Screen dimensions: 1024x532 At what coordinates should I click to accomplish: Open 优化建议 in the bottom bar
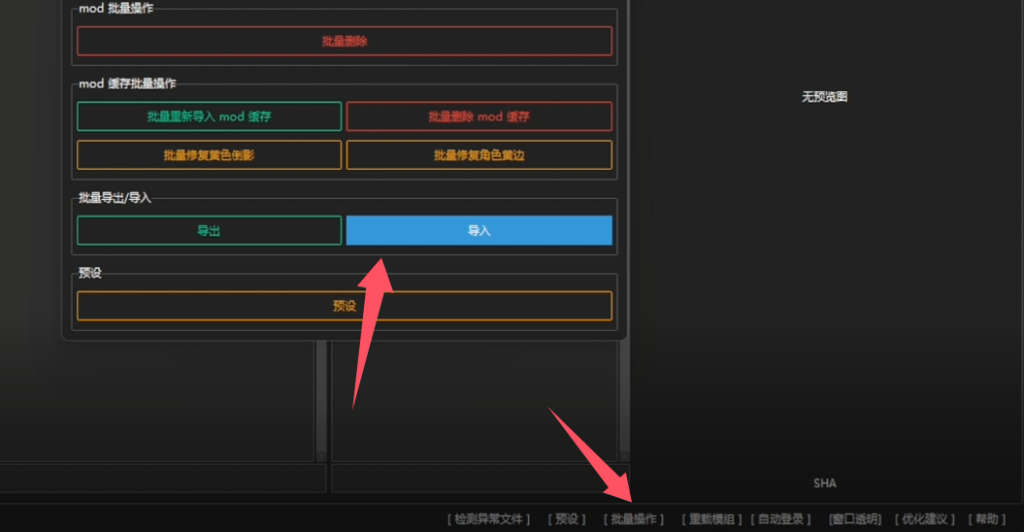pos(927,519)
